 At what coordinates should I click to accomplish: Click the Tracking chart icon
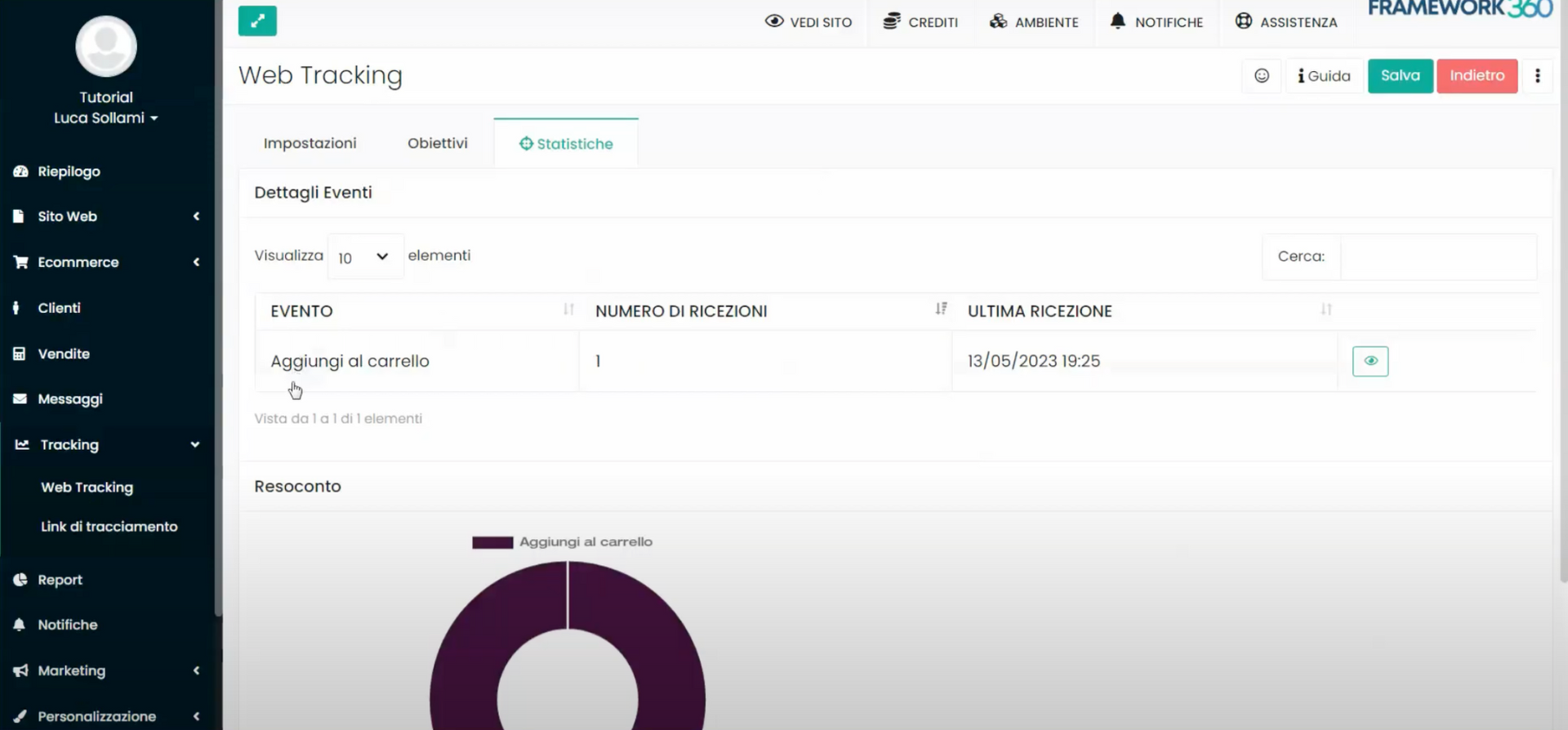point(23,444)
